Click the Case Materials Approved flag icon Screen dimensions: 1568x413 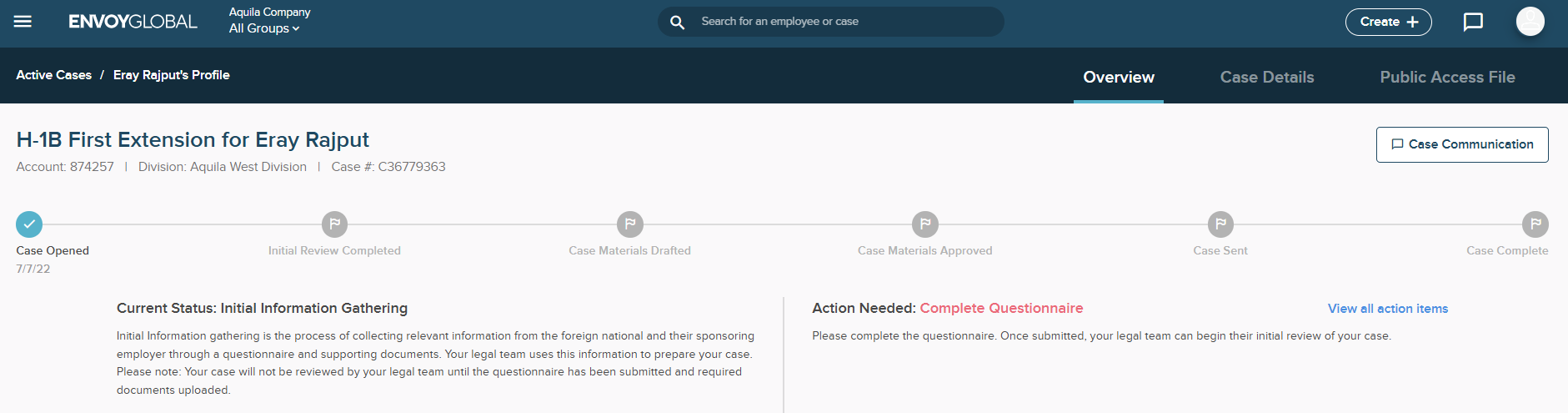924,224
